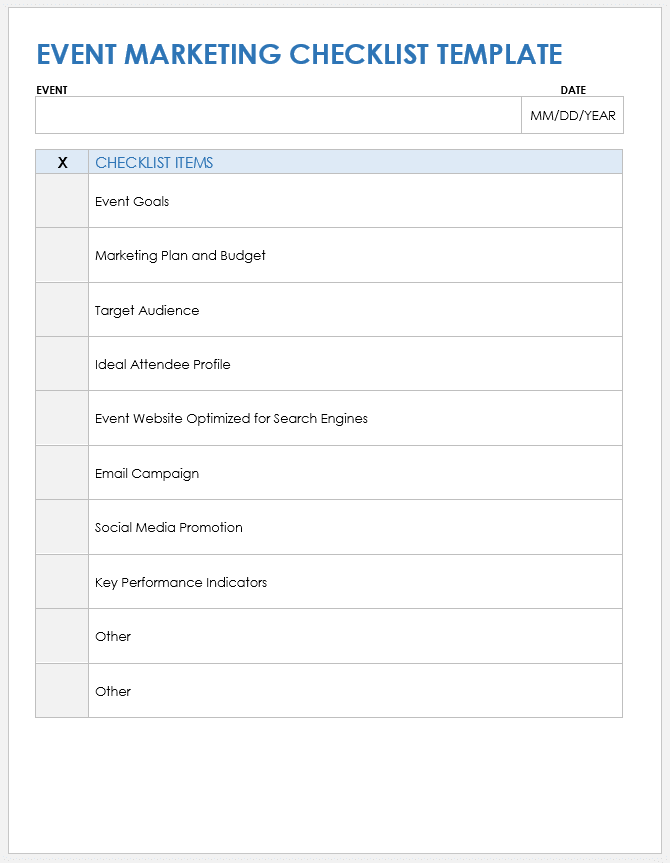Mark the Target Audience checkbox cell
The width and height of the screenshot is (670, 863).
(62, 310)
